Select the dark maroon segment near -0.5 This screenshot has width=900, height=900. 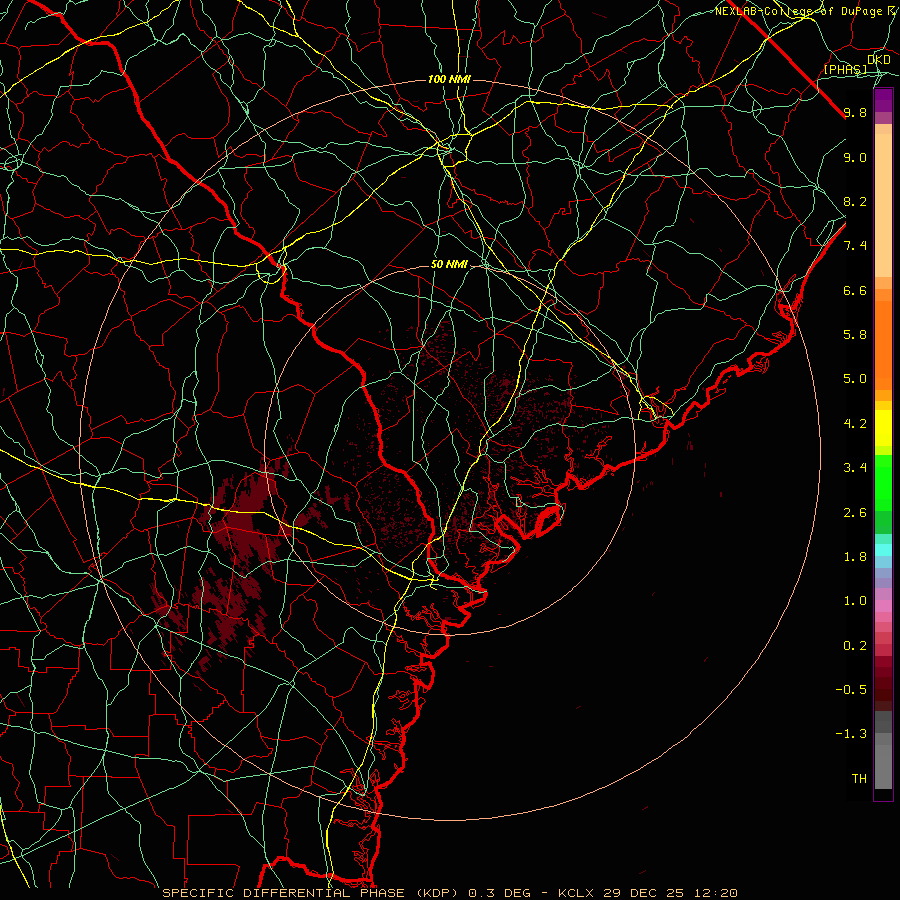(883, 689)
